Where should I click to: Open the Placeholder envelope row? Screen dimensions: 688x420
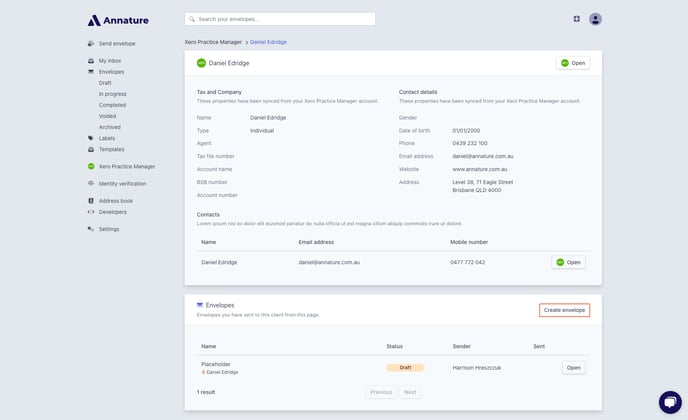[x=573, y=367]
